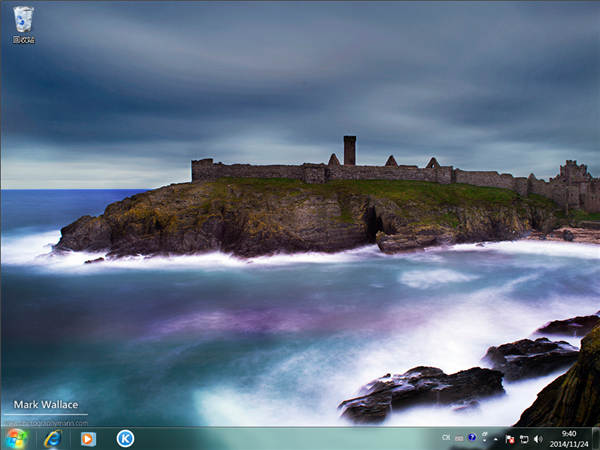Image resolution: width=600 pixels, height=450 pixels.
Task: Click the Show Desktop strip at taskbar end
Action: point(597,438)
